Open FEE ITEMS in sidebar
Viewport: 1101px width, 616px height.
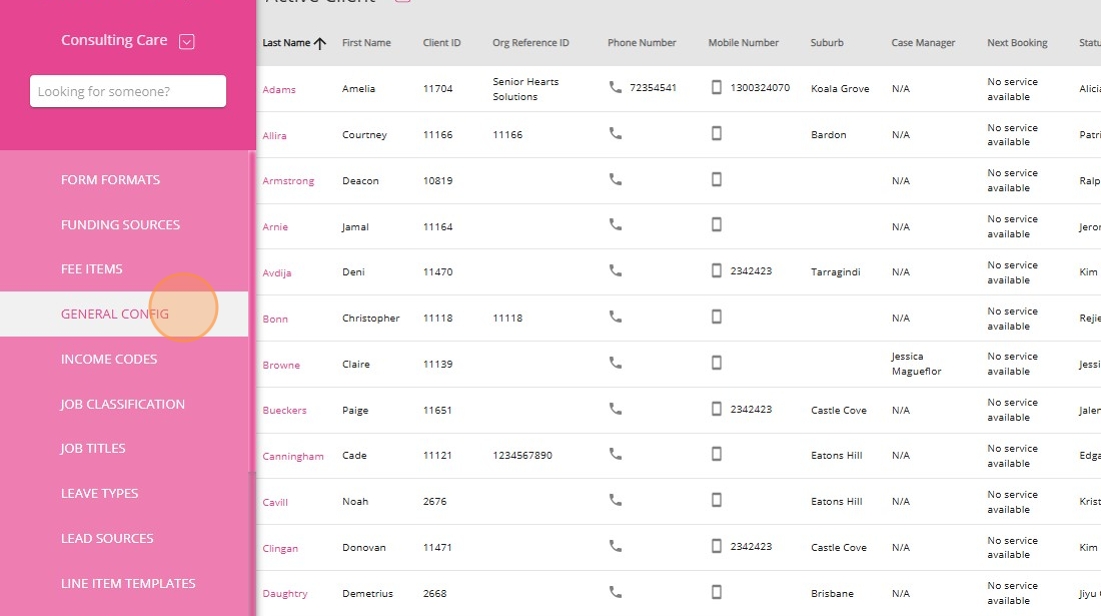point(91,269)
